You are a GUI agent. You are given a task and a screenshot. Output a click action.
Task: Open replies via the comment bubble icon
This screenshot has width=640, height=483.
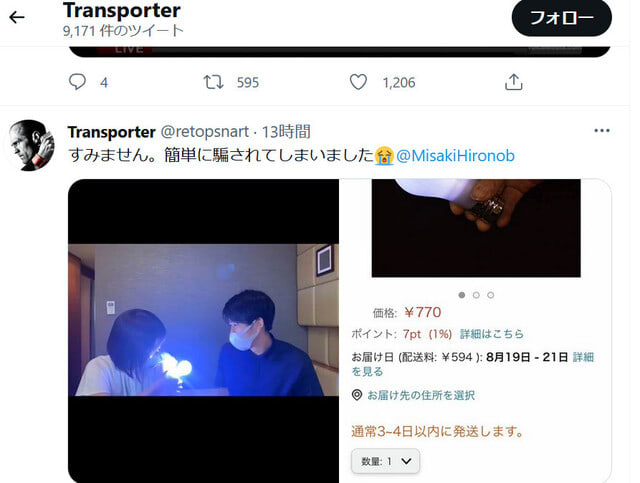[77, 82]
